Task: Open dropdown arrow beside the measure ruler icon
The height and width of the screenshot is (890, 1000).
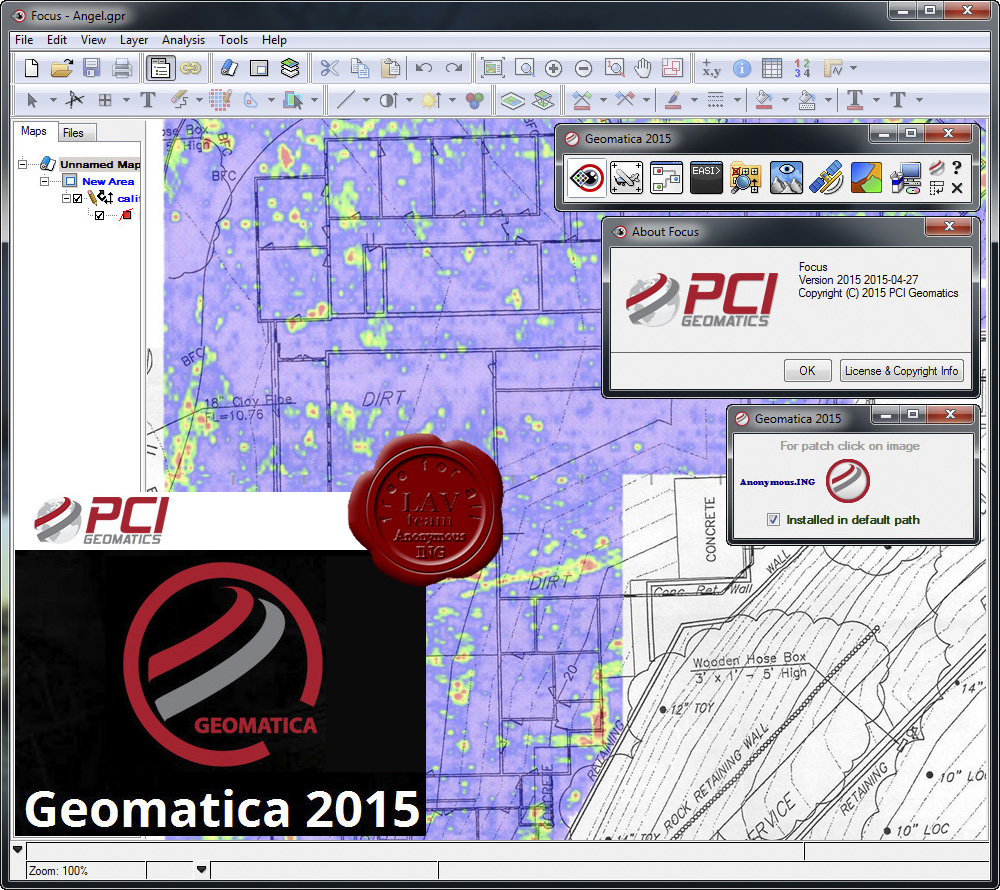Action: tap(853, 68)
